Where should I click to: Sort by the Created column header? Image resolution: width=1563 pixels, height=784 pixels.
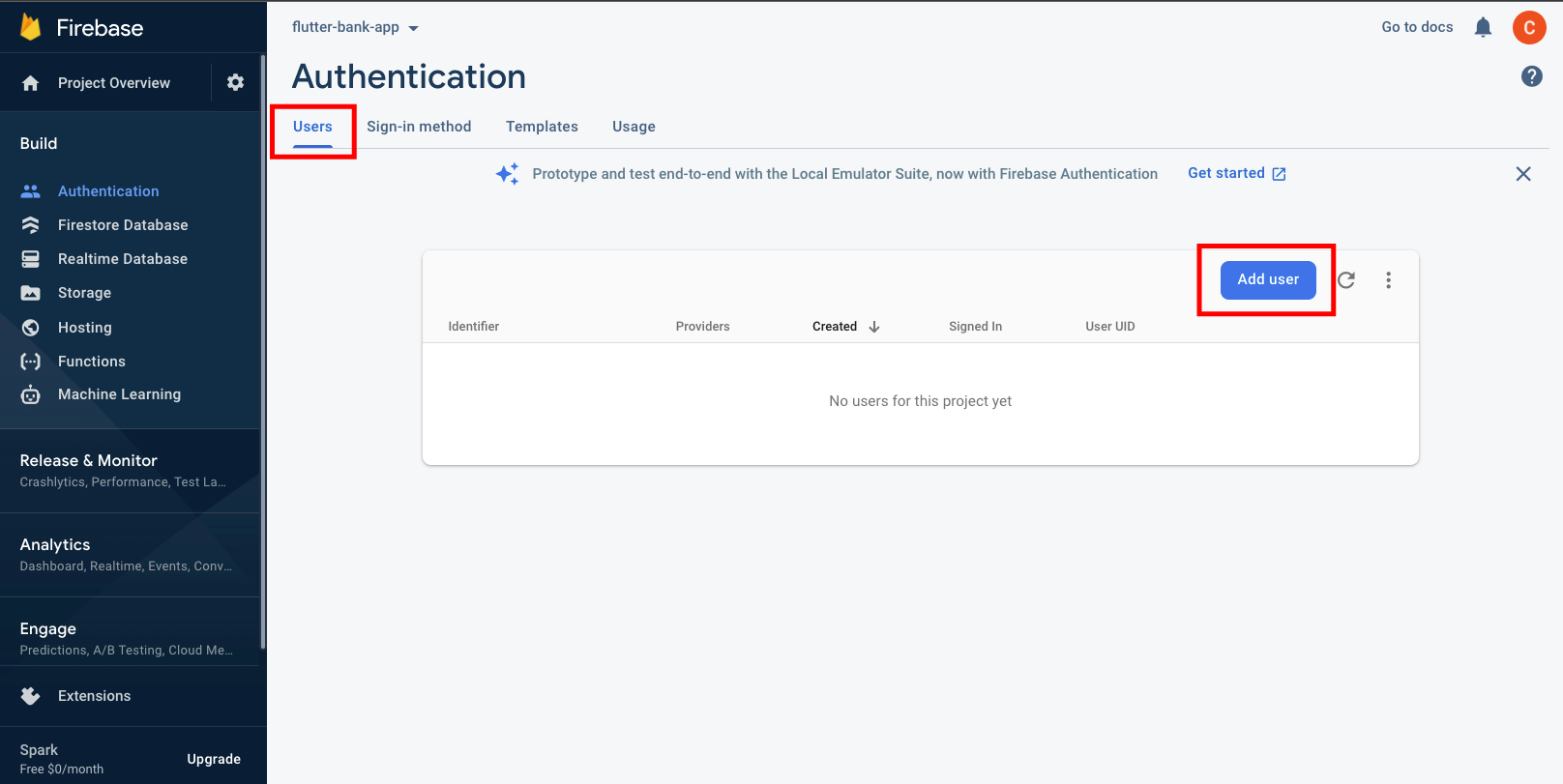835,327
